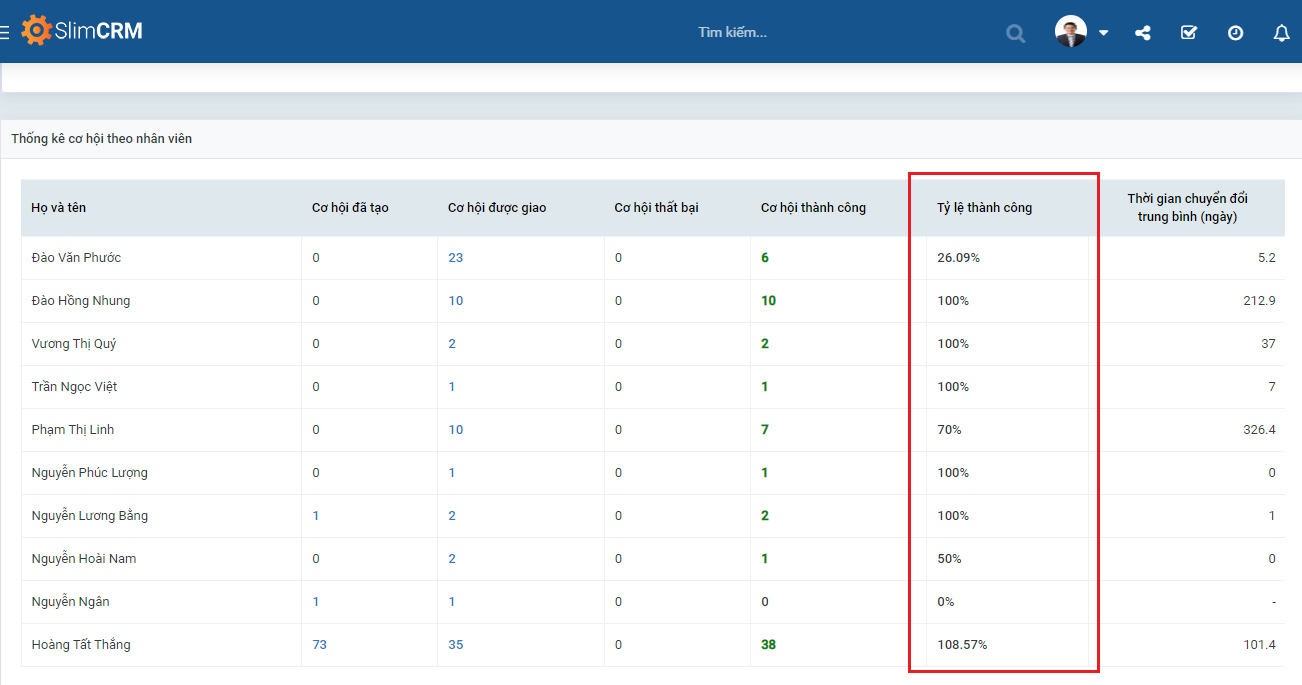Click the average conversion time "5.2"
The height and width of the screenshot is (685, 1302).
[x=1267, y=258]
